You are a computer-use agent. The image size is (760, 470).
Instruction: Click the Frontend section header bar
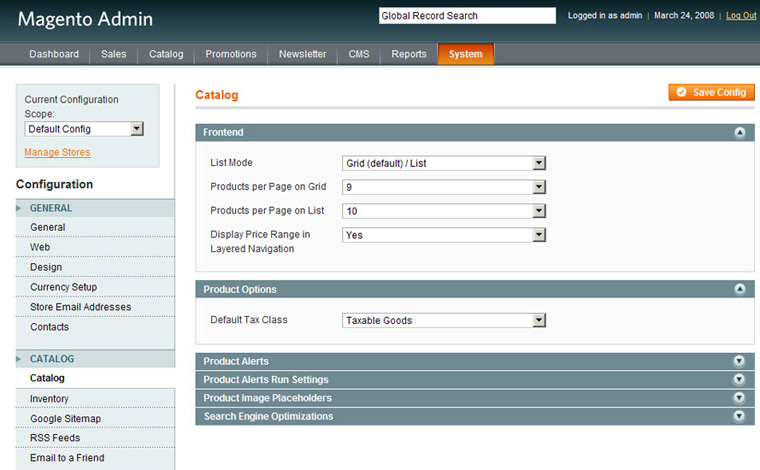[x=475, y=132]
